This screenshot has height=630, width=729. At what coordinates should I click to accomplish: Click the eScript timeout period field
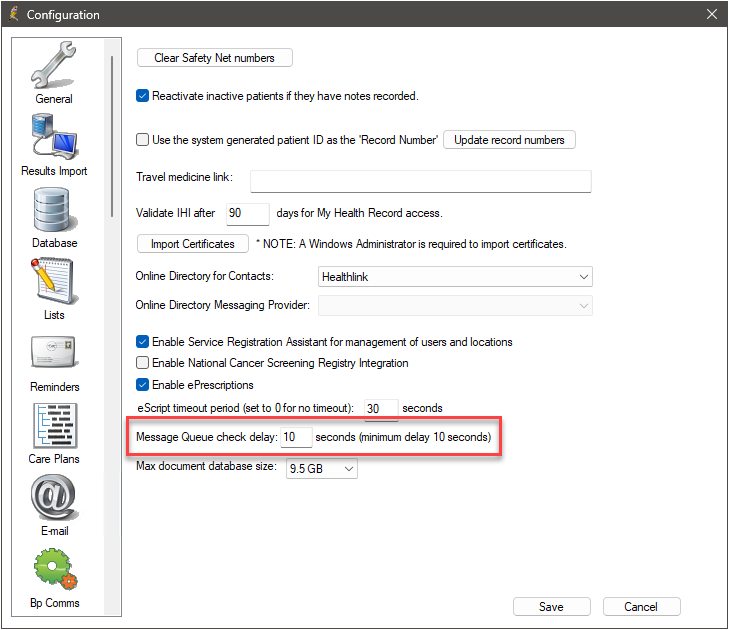(x=381, y=409)
